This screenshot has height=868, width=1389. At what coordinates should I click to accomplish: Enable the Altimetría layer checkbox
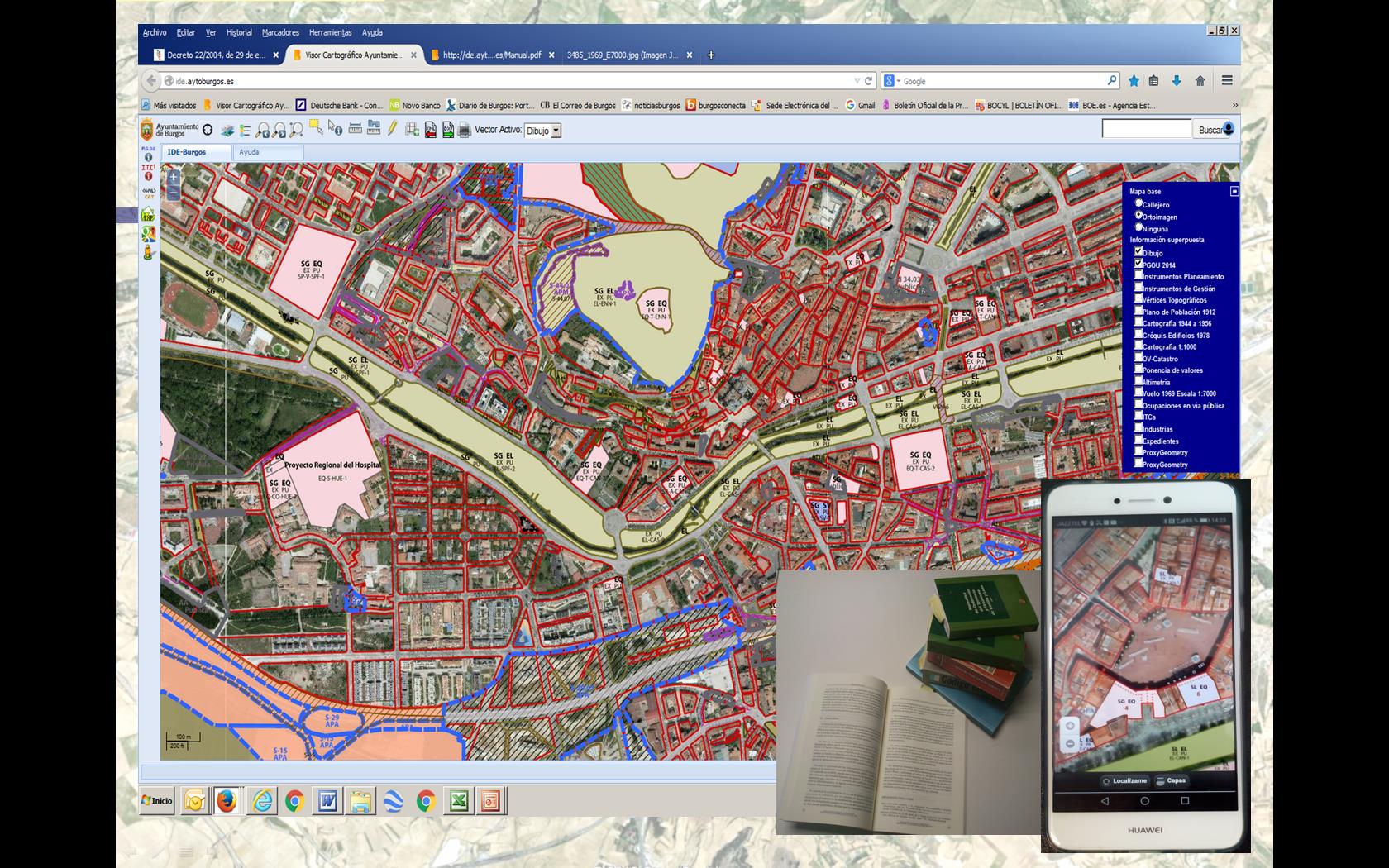pos(1138,381)
